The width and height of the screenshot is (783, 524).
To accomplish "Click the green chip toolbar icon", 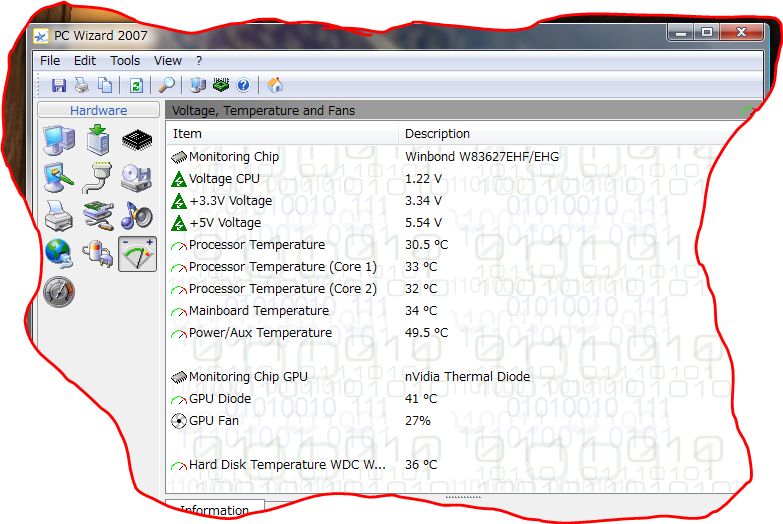I will (x=221, y=85).
